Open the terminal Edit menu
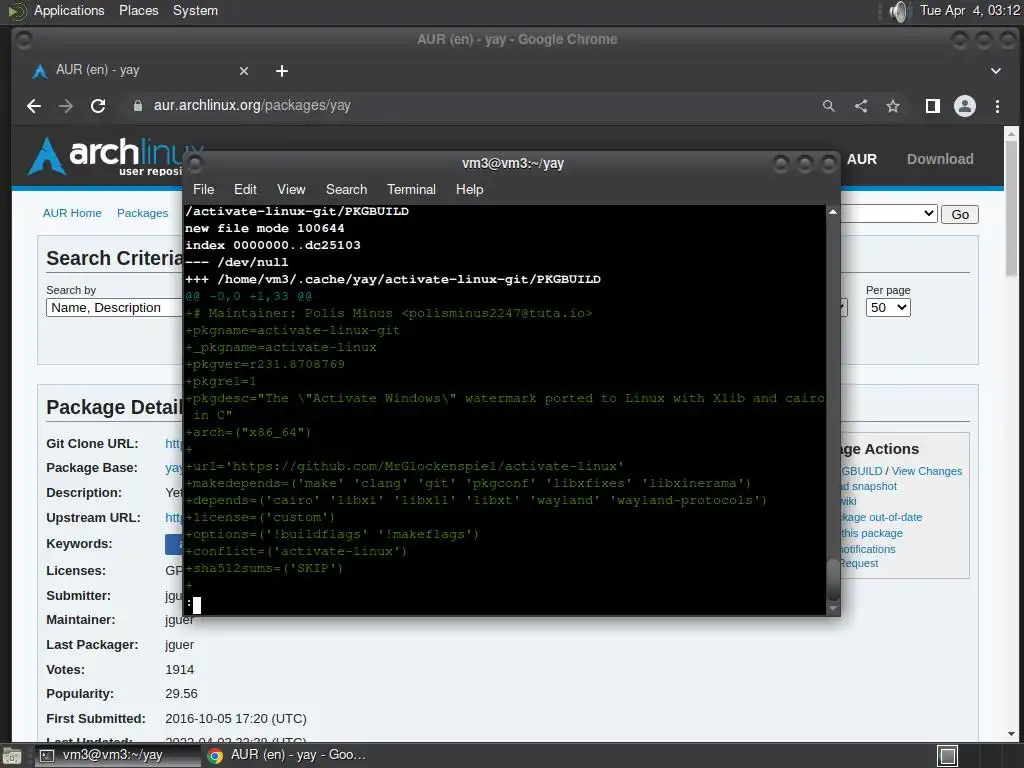Viewport: 1024px width, 768px height. [245, 189]
